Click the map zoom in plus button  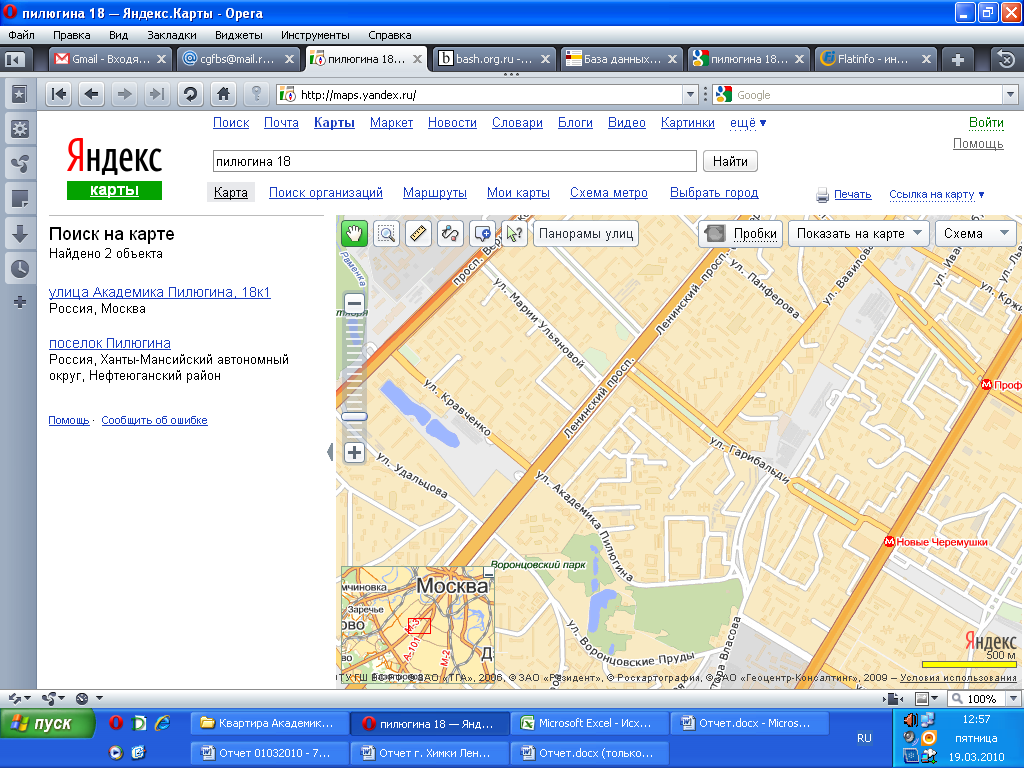(x=354, y=453)
